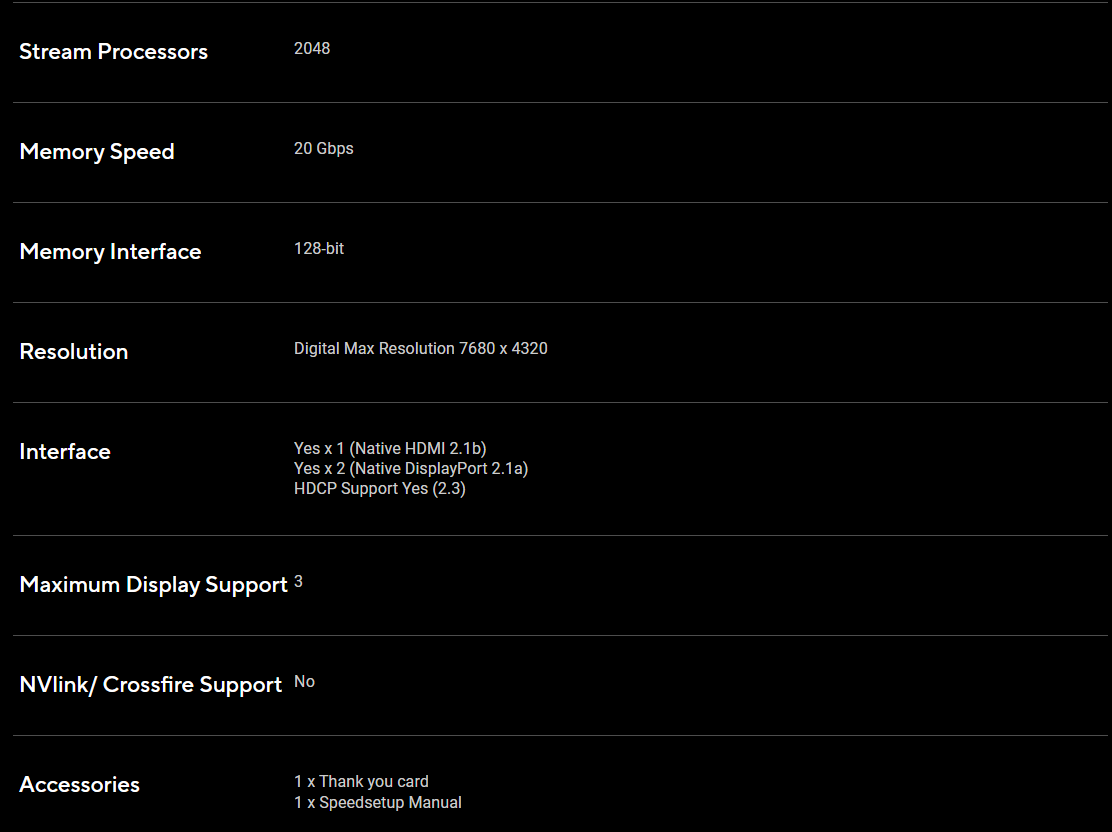Select the 128-bit value text
Image resolution: width=1112 pixels, height=832 pixels.
[319, 248]
